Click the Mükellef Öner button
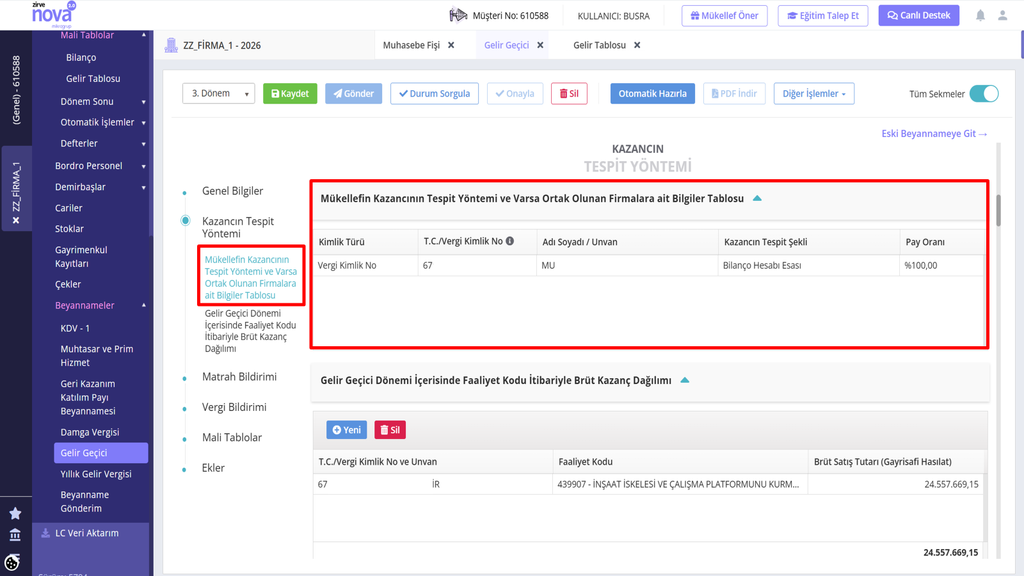Screen dimensions: 1024x576 (x=724, y=16)
